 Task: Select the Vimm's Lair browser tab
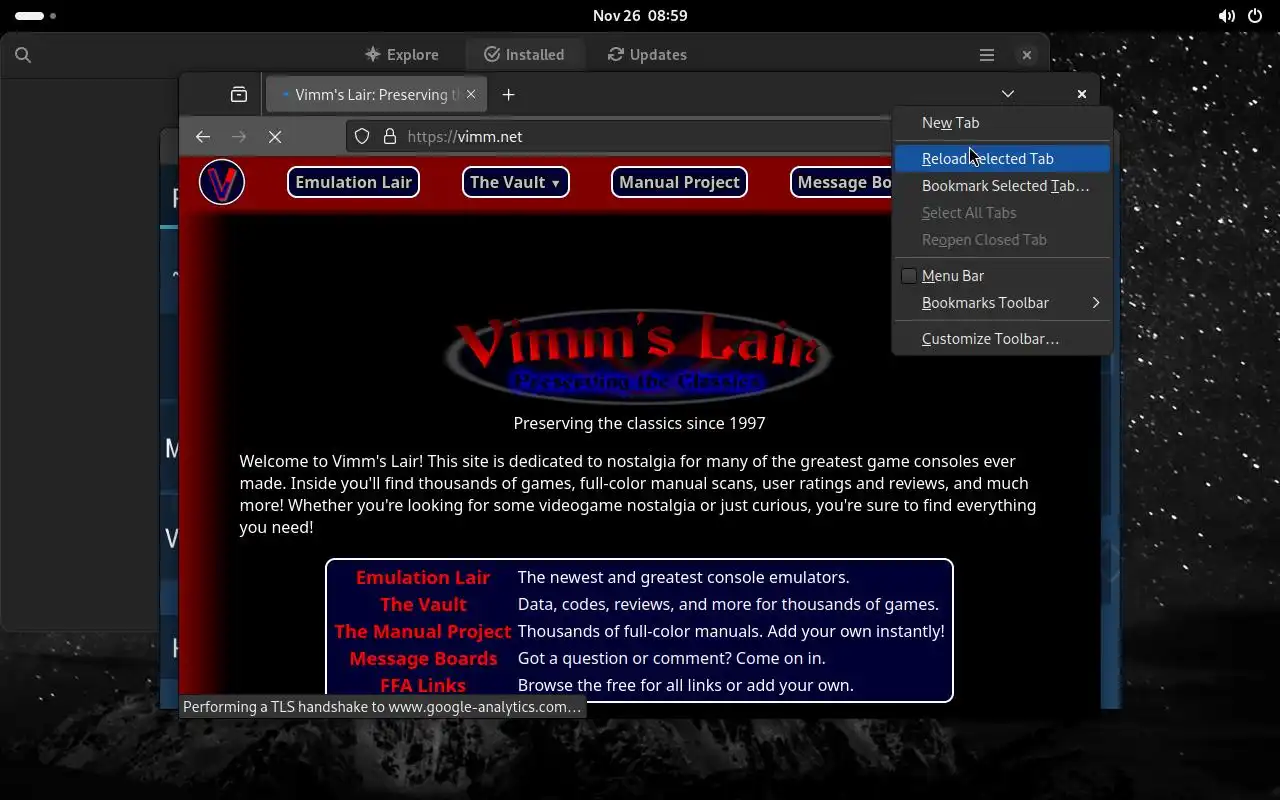point(375,94)
